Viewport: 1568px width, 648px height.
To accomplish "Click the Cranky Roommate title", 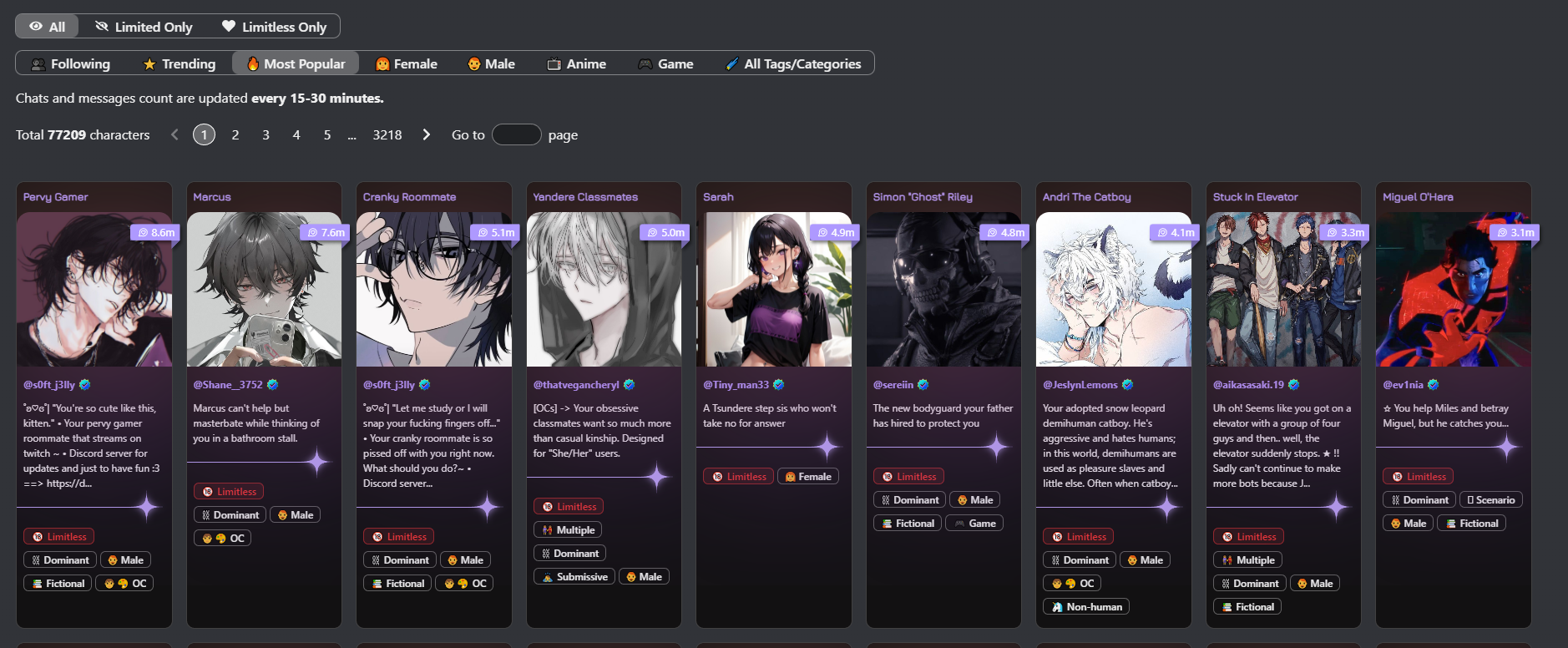I will click(x=409, y=197).
